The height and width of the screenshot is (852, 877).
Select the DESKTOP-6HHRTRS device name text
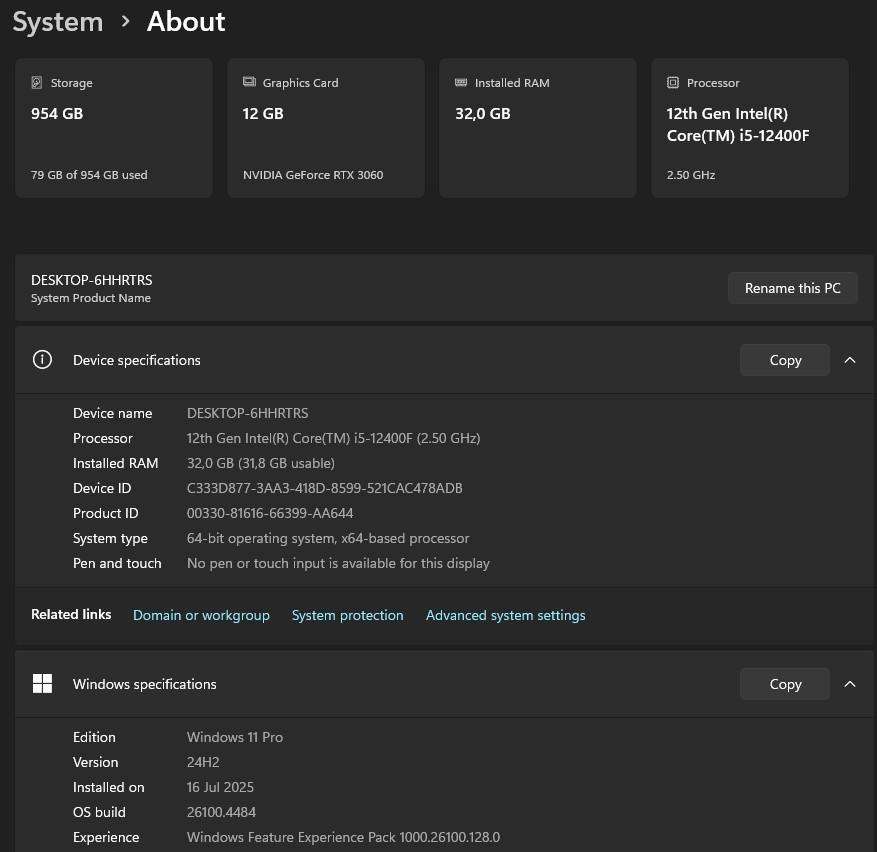tap(91, 280)
